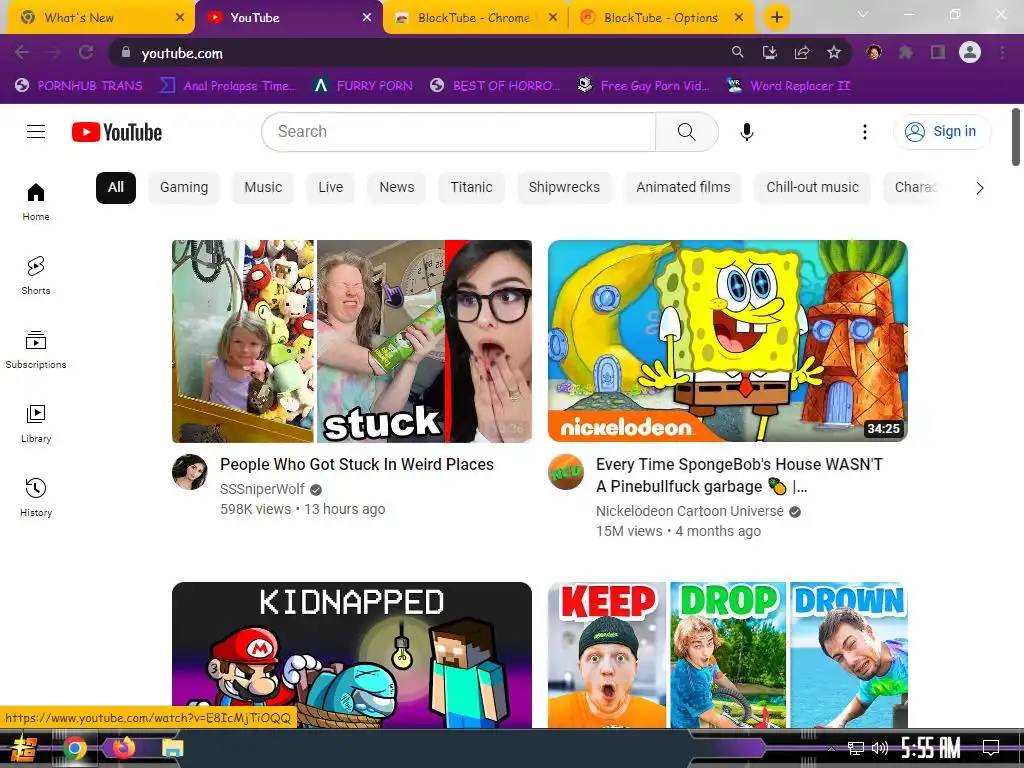Open the Chrome profile avatar
This screenshot has width=1024, height=768.
coord(970,52)
